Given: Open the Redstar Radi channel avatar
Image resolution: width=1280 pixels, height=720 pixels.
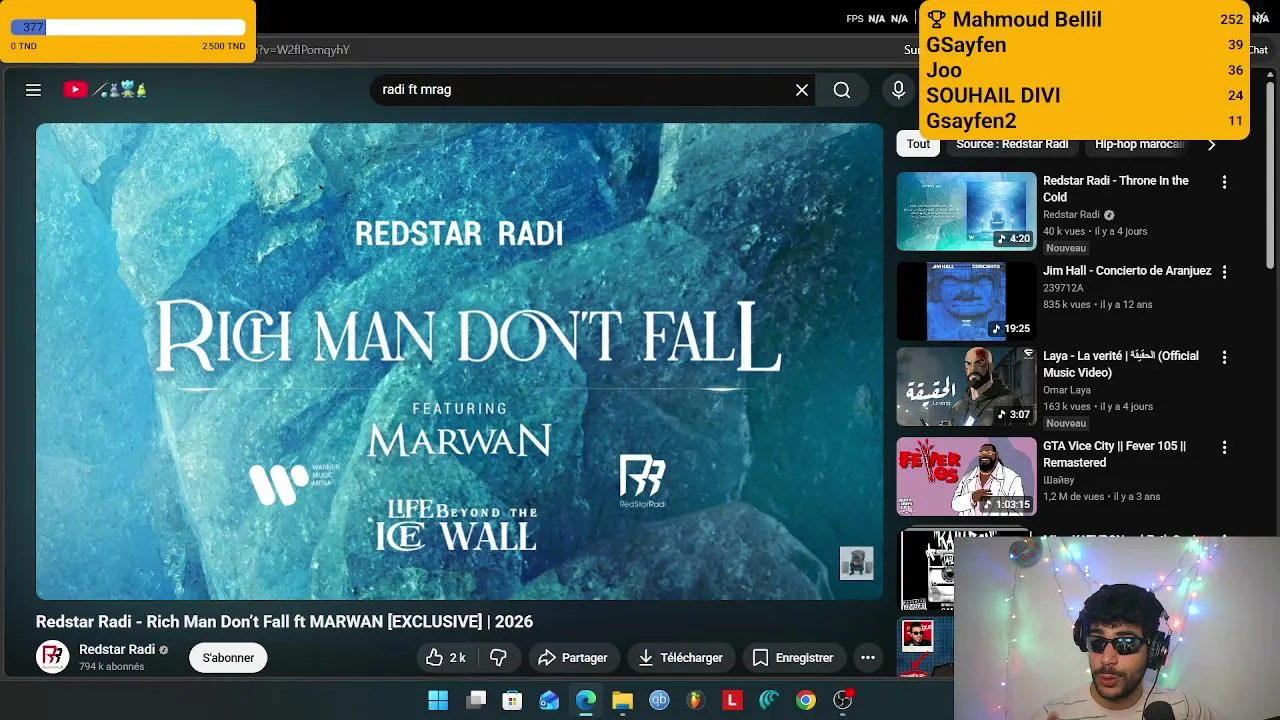Looking at the screenshot, I should (x=53, y=657).
